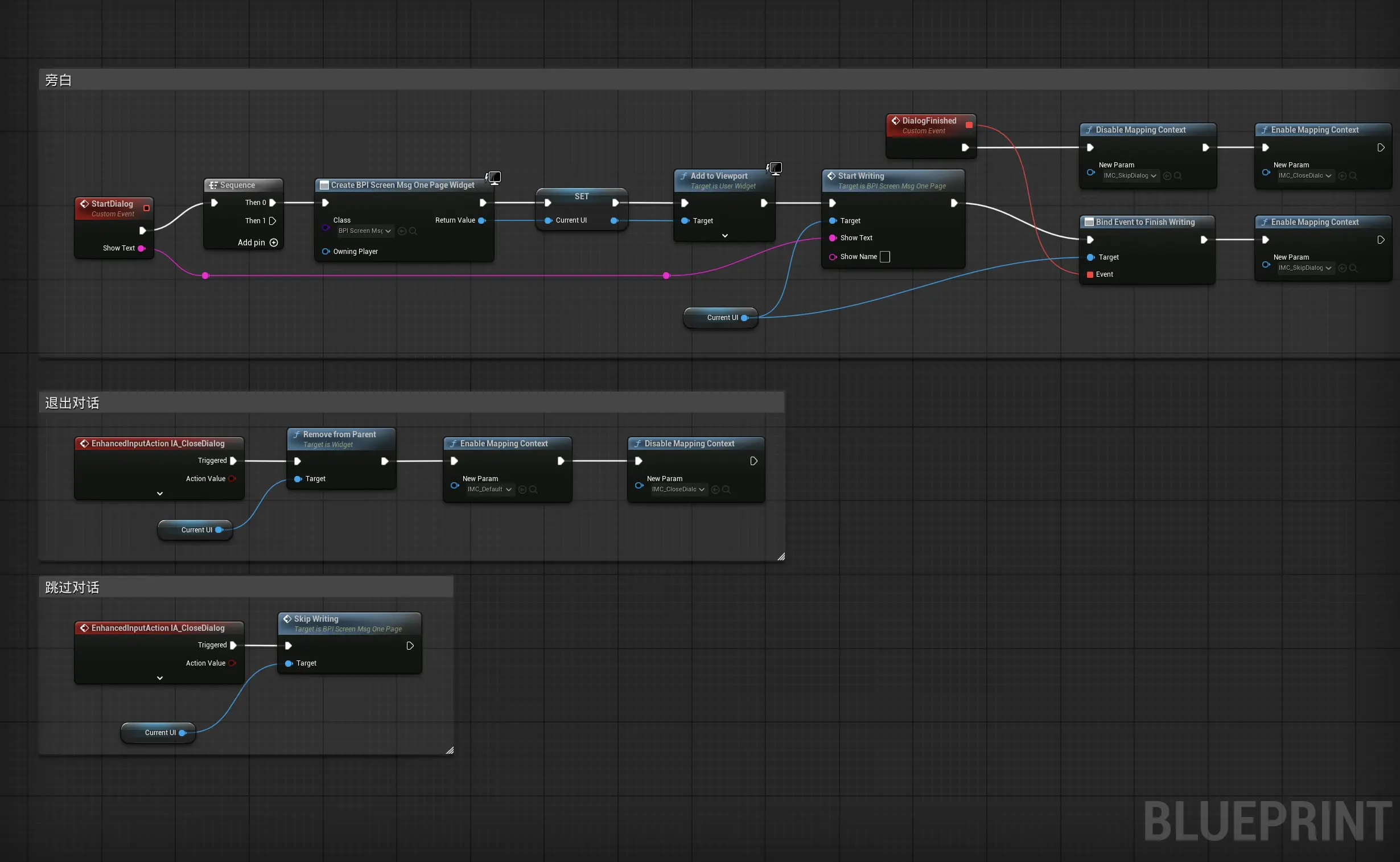Click the resize handle of 退出对话 comment box
This screenshot has height=862, width=1400.
click(x=781, y=556)
